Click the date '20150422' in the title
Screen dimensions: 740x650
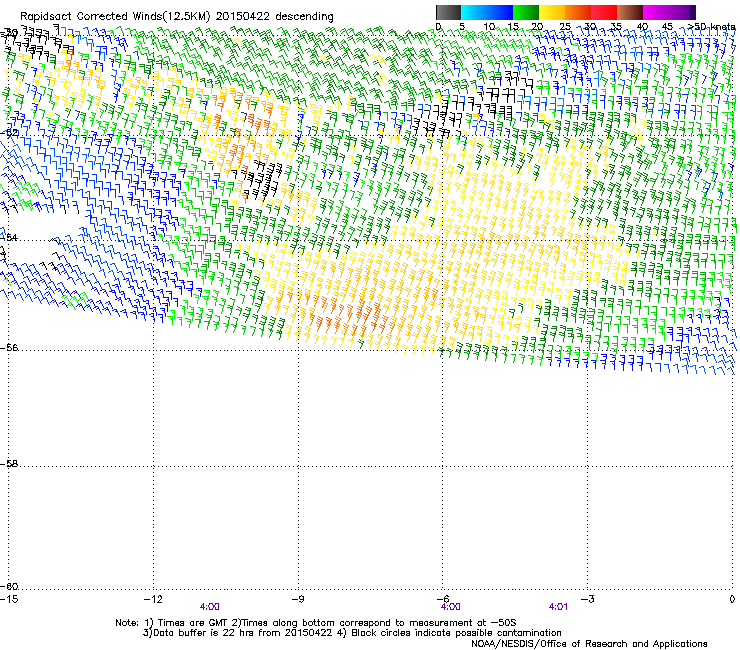pyautogui.click(x=243, y=16)
